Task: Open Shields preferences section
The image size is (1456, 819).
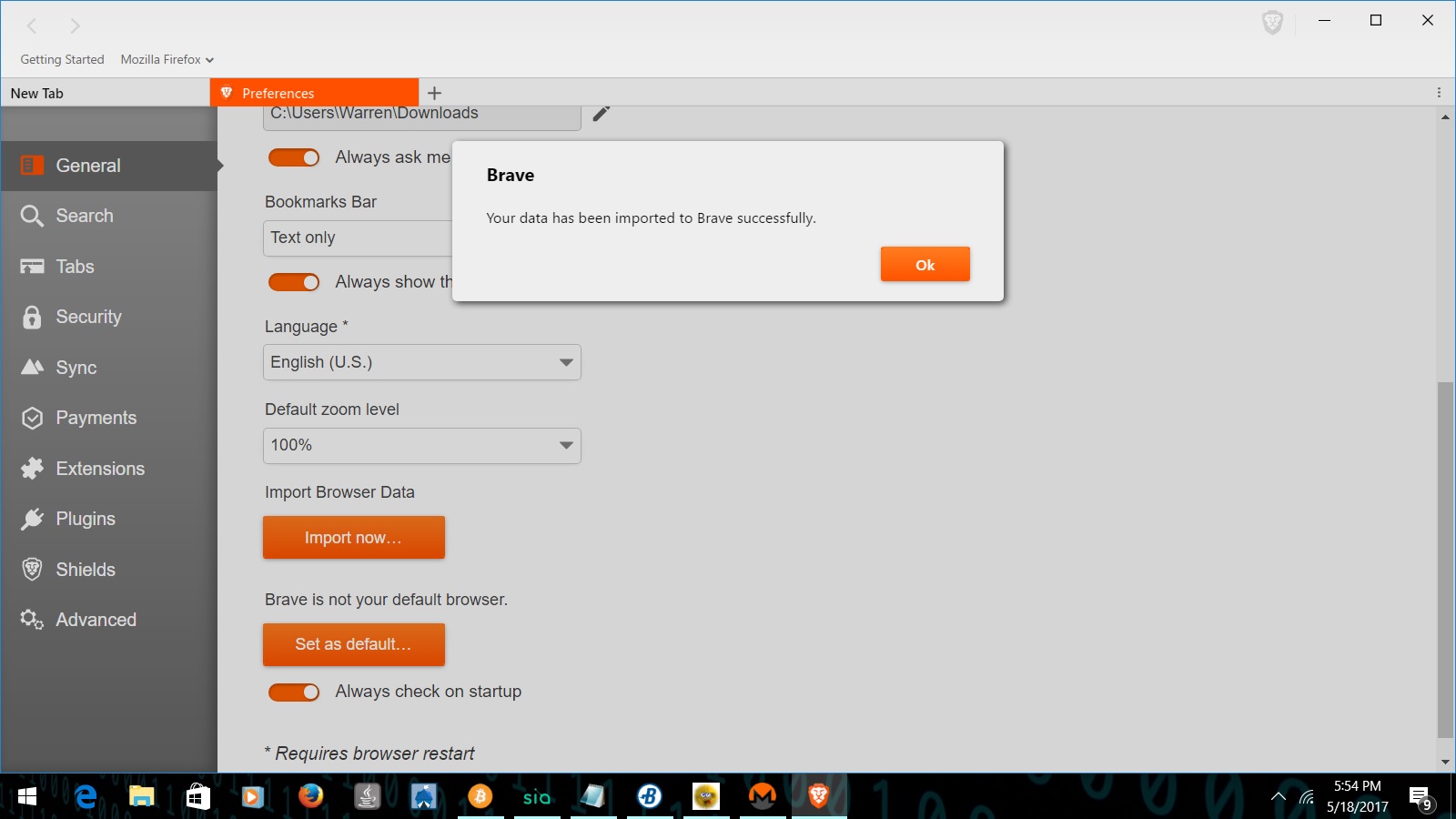Action: [x=109, y=570]
